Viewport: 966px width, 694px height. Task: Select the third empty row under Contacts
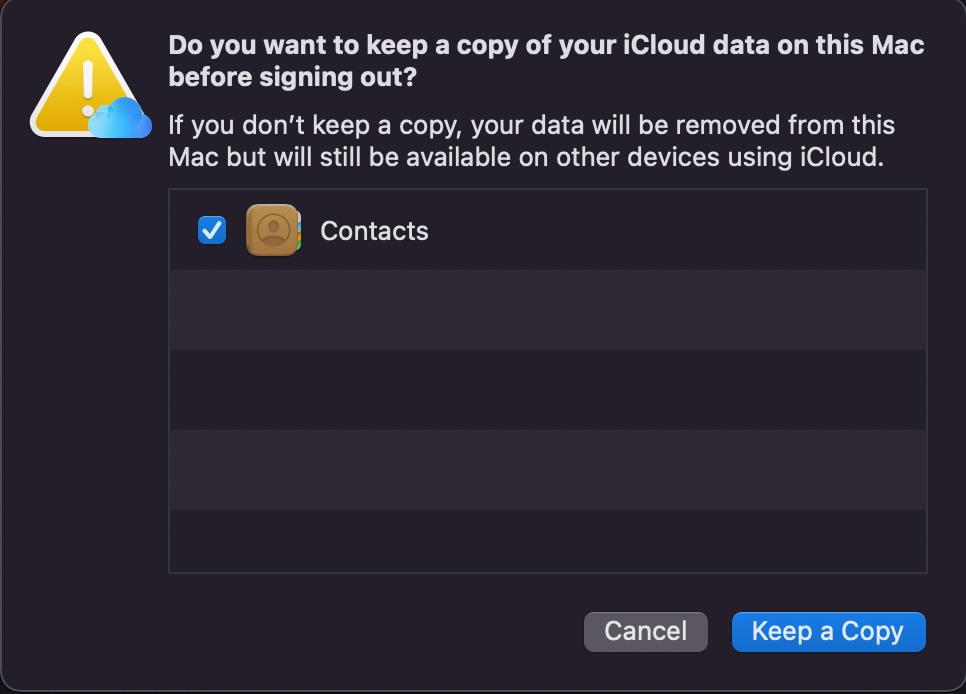click(548, 470)
